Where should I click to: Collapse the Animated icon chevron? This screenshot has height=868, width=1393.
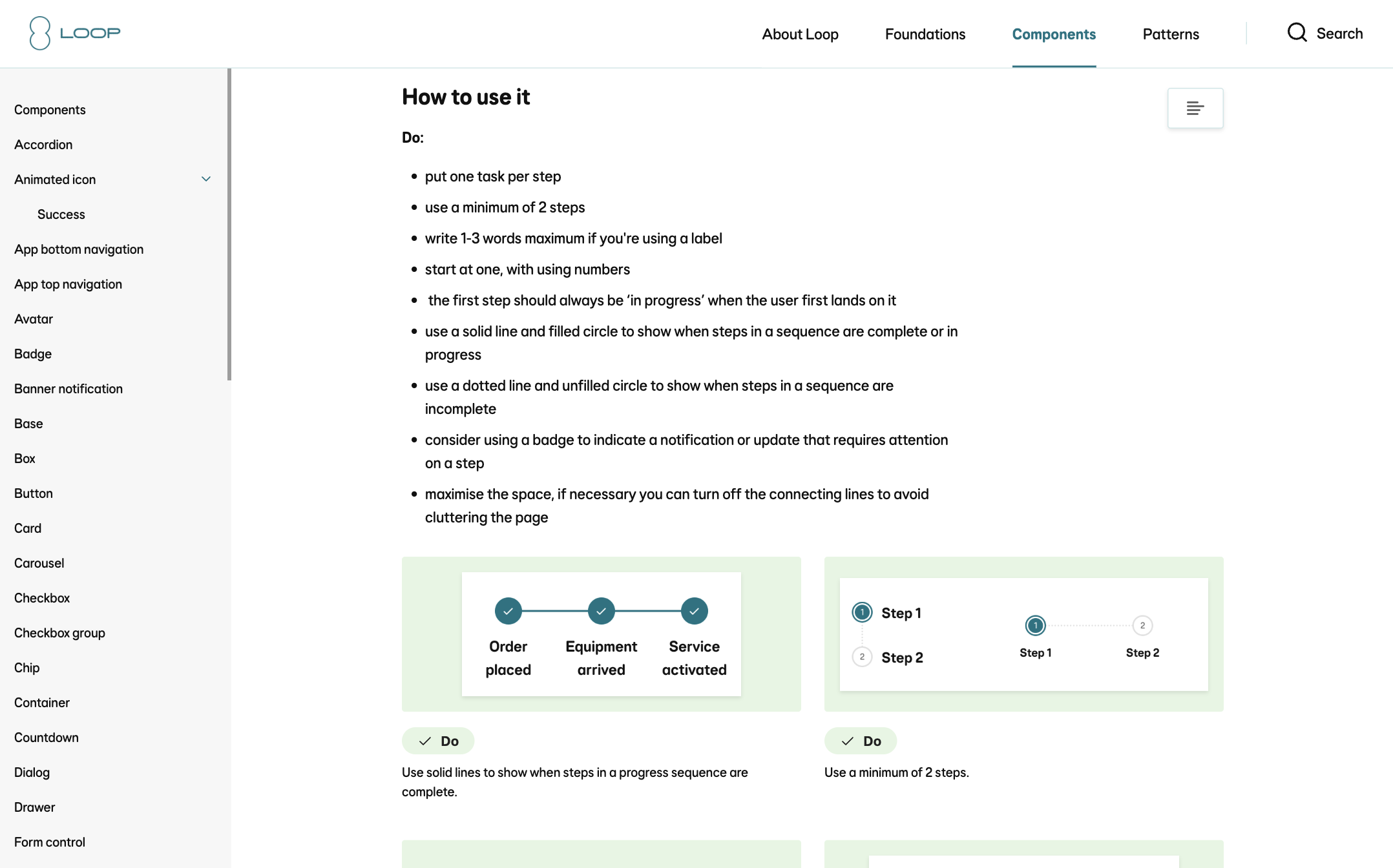[x=206, y=179]
